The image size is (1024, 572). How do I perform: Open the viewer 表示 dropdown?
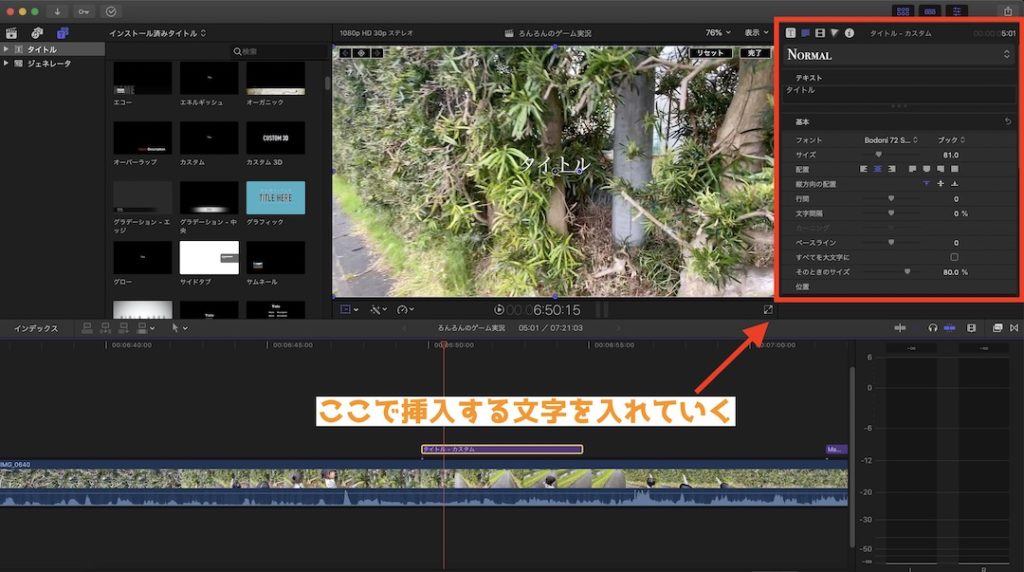(756, 33)
